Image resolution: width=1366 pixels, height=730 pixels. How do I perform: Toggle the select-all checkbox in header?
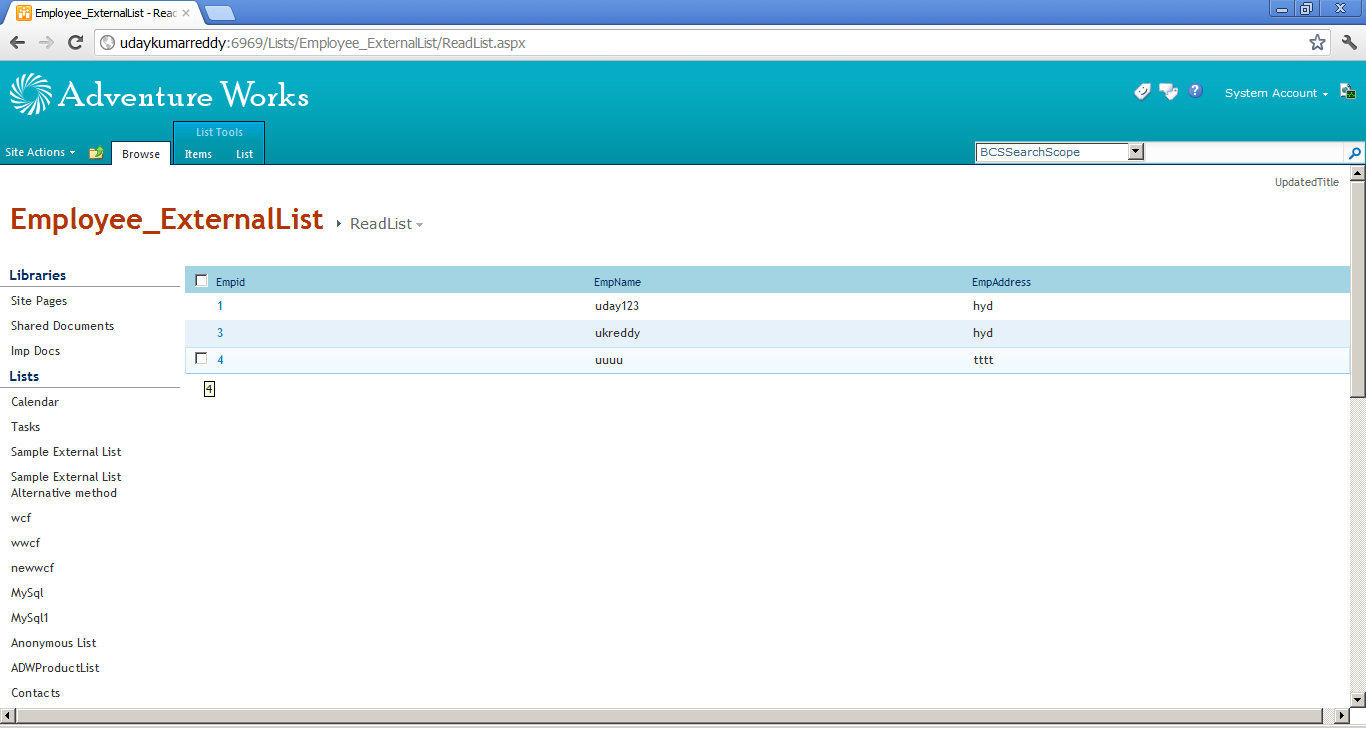point(201,281)
